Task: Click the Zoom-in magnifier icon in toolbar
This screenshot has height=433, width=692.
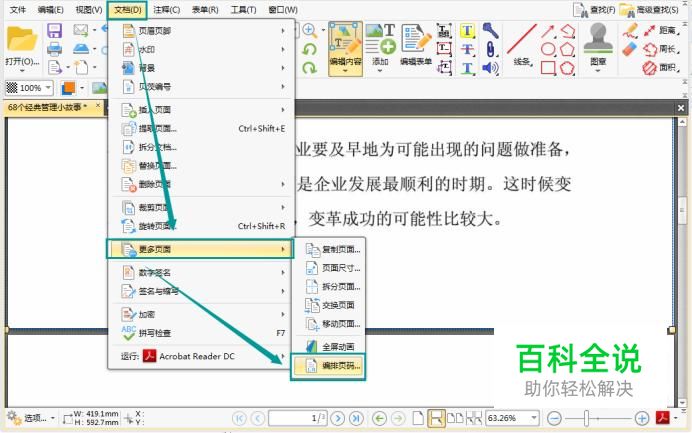Action: pyautogui.click(x=309, y=30)
